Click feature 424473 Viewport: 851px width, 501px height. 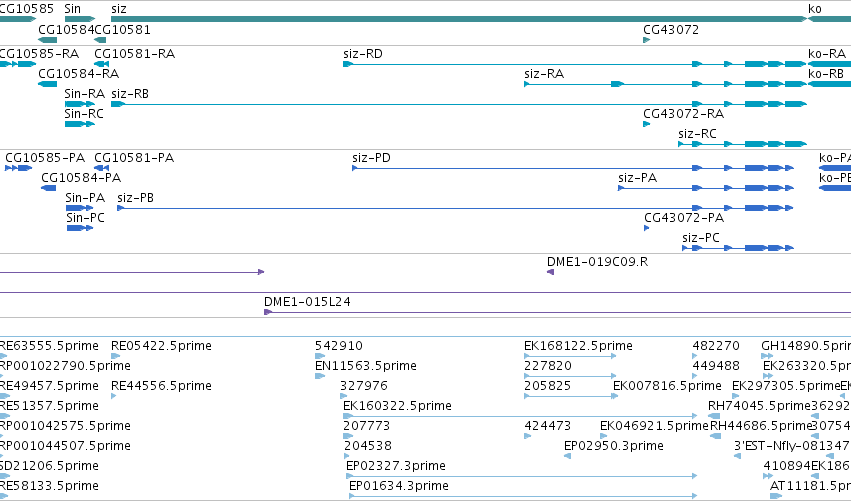click(x=548, y=426)
